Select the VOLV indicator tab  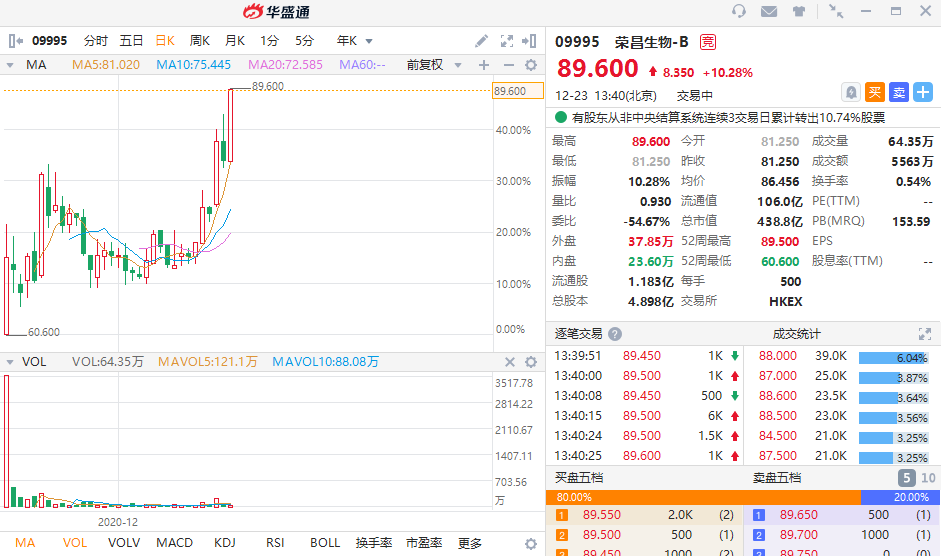coord(124,543)
